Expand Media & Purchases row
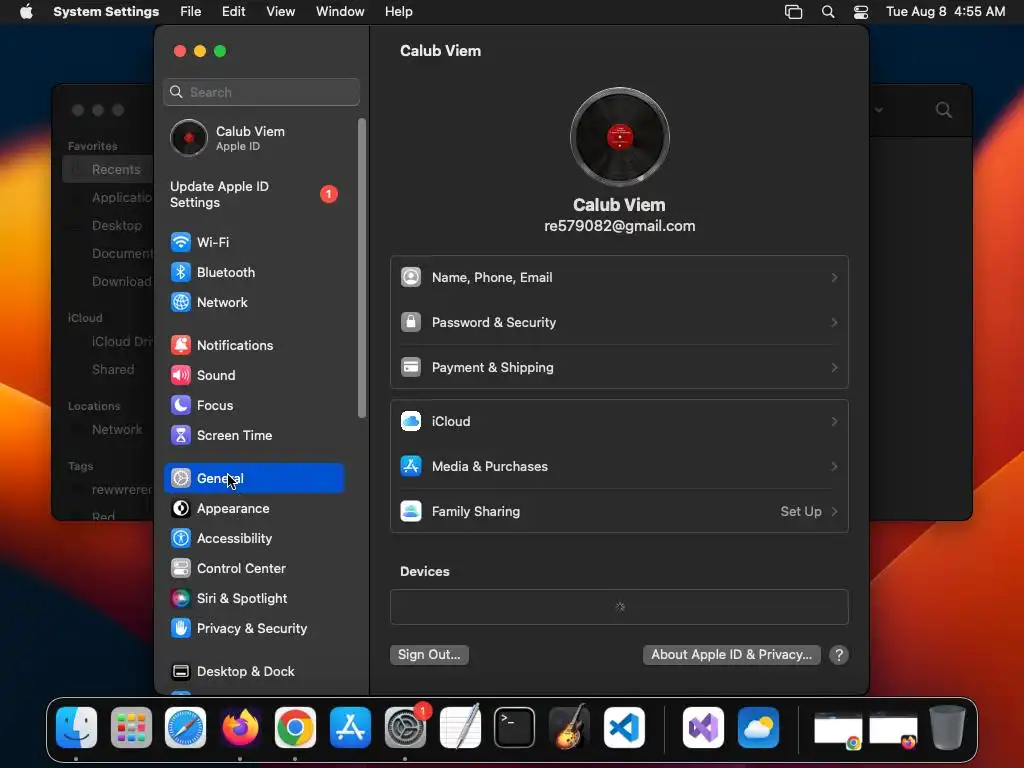Image resolution: width=1024 pixels, height=768 pixels. click(619, 466)
